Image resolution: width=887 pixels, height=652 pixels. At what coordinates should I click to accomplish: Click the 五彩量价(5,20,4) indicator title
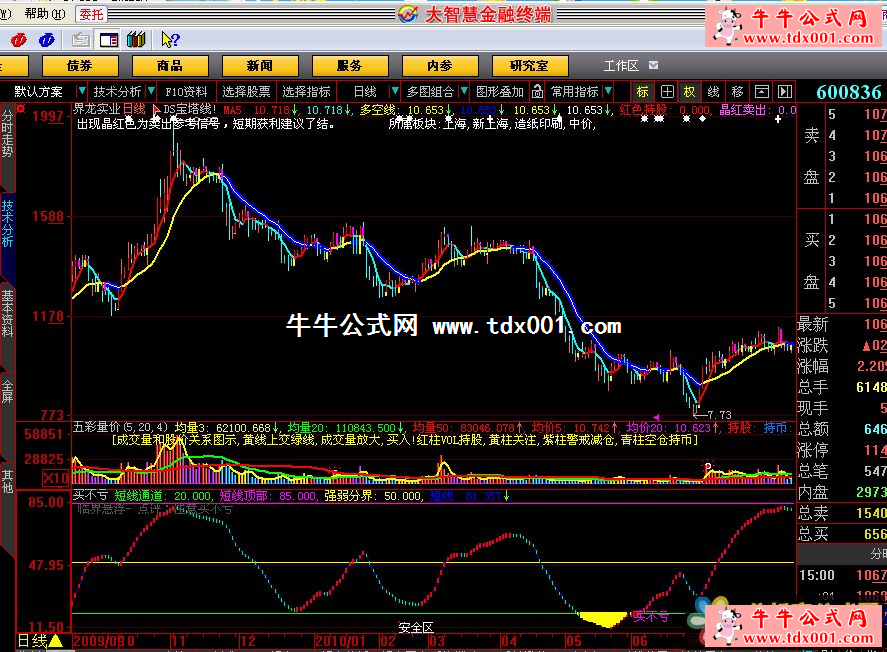120,428
